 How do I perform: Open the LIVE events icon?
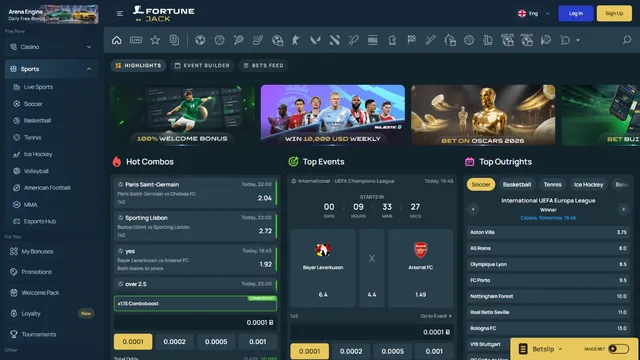click(136, 40)
